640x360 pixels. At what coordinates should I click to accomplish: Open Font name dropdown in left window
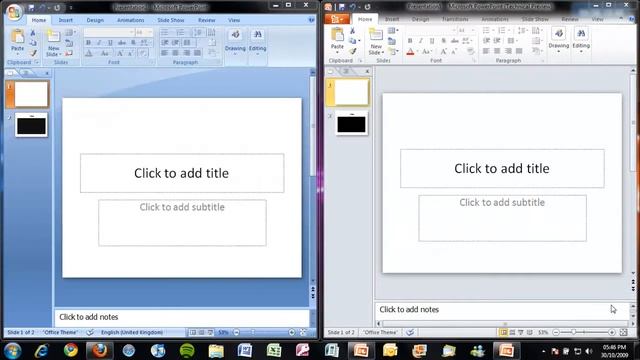point(131,32)
